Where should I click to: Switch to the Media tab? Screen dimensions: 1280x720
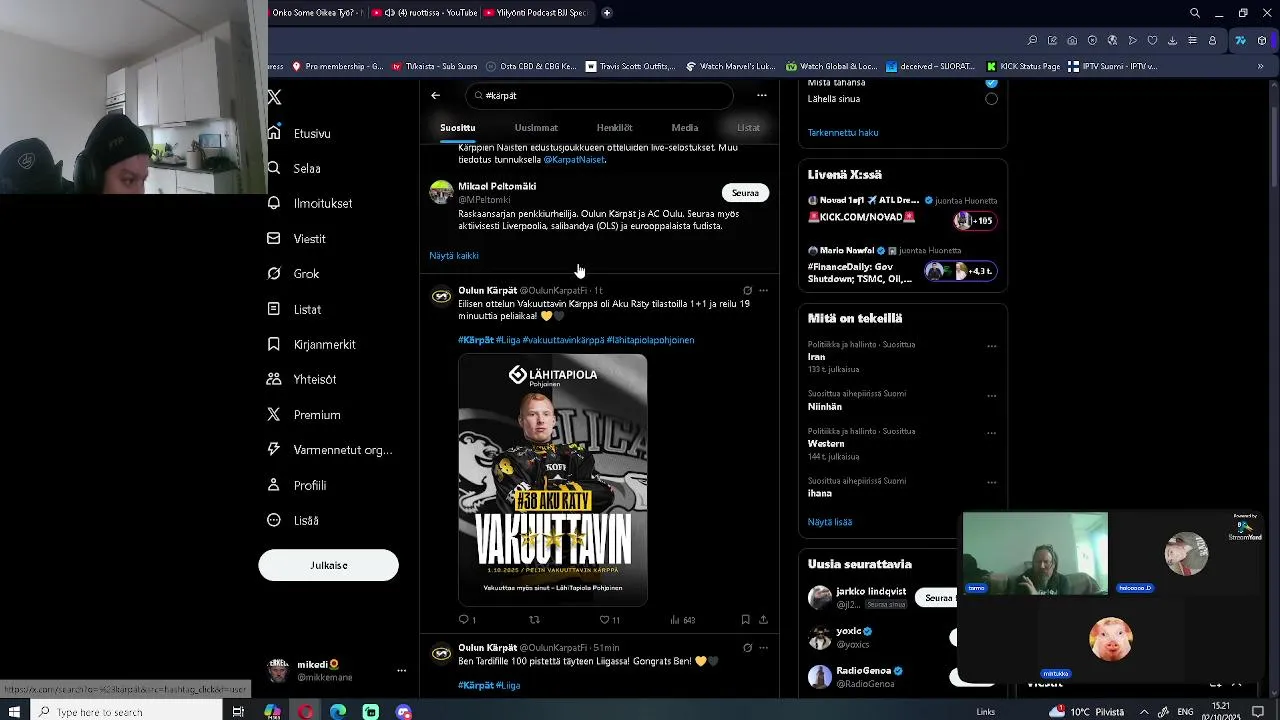pyautogui.click(x=685, y=128)
